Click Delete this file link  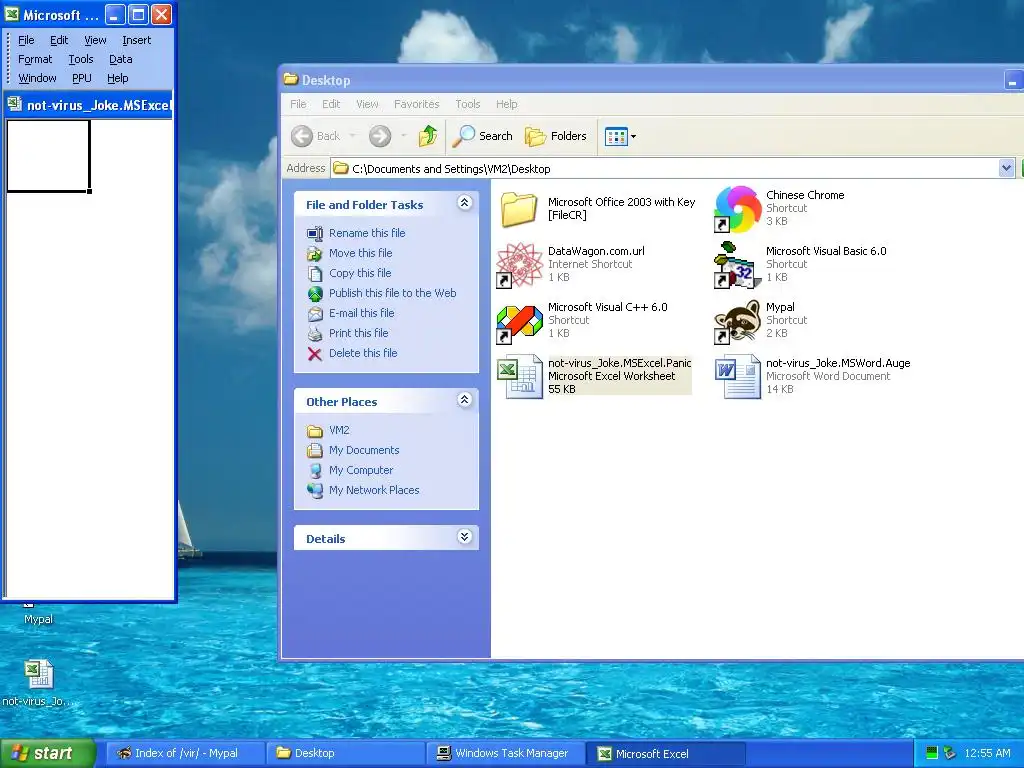click(x=363, y=353)
